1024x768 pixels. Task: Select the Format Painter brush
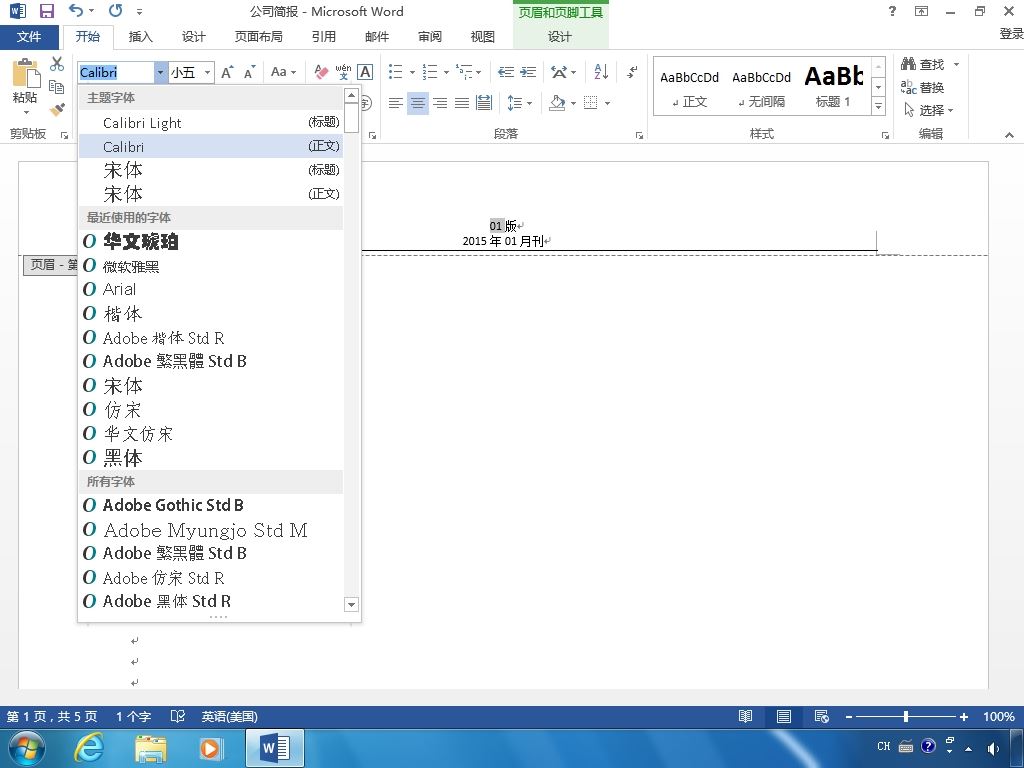[57, 109]
